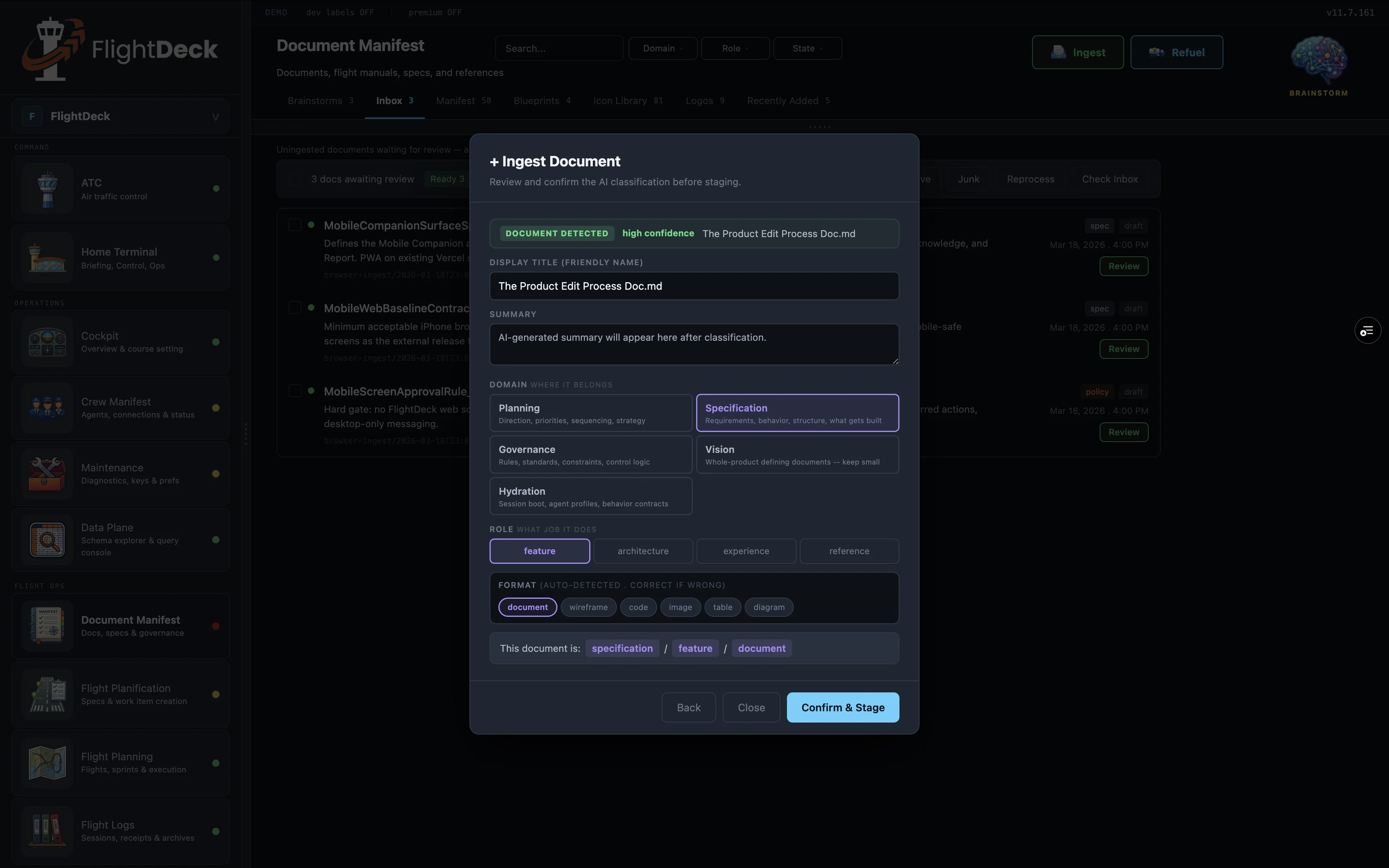Open the State filter dropdown
Image resolution: width=1389 pixels, height=868 pixels.
coord(807,48)
